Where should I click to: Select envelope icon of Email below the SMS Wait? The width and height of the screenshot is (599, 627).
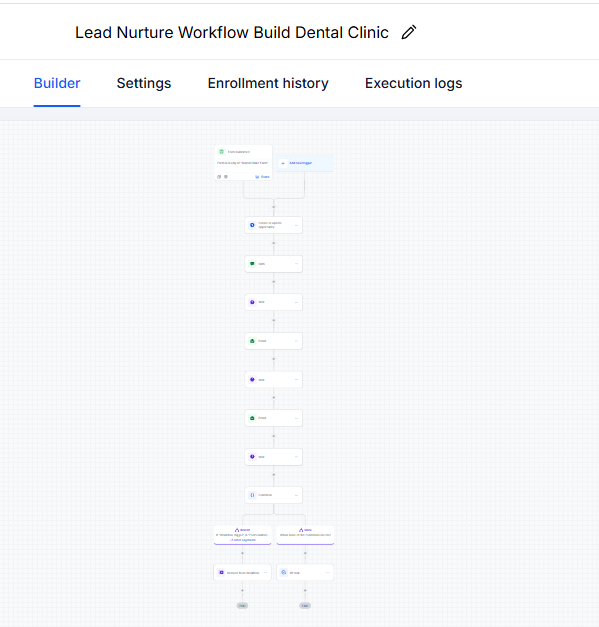pos(252,341)
